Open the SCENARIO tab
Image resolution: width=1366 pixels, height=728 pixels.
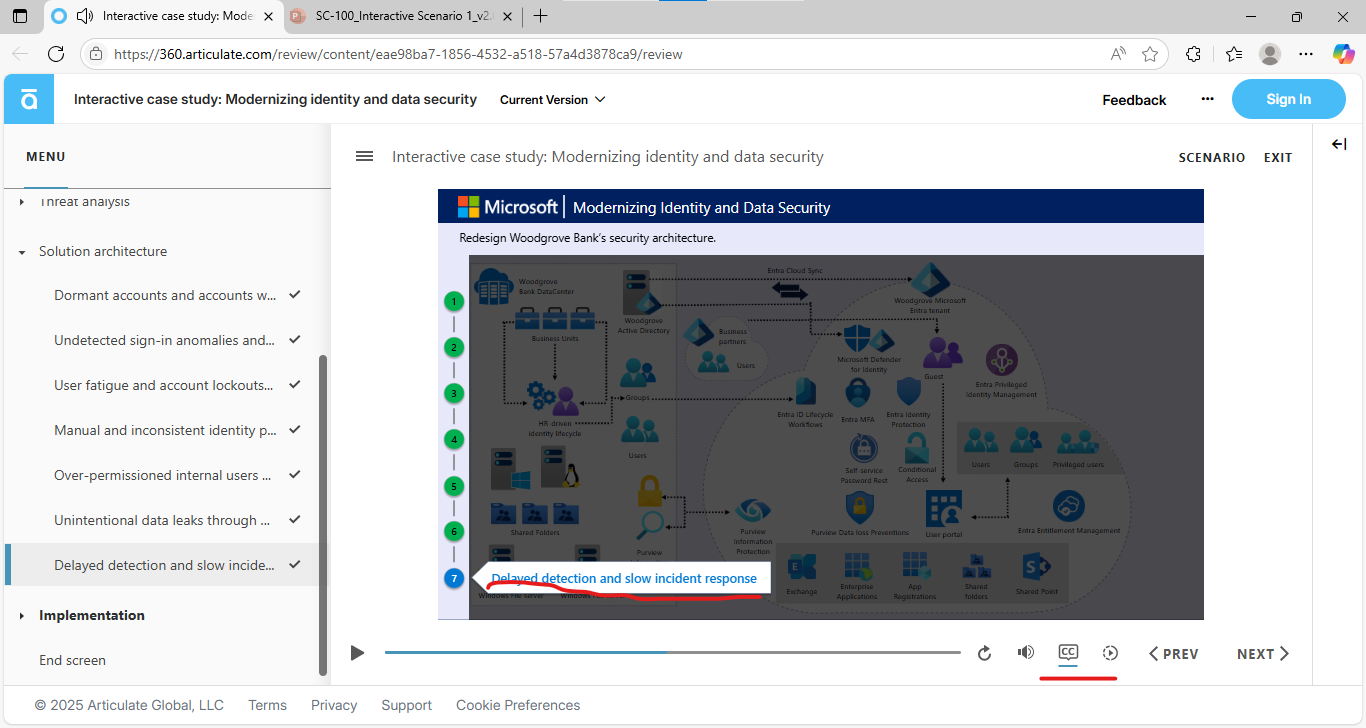(x=1212, y=158)
